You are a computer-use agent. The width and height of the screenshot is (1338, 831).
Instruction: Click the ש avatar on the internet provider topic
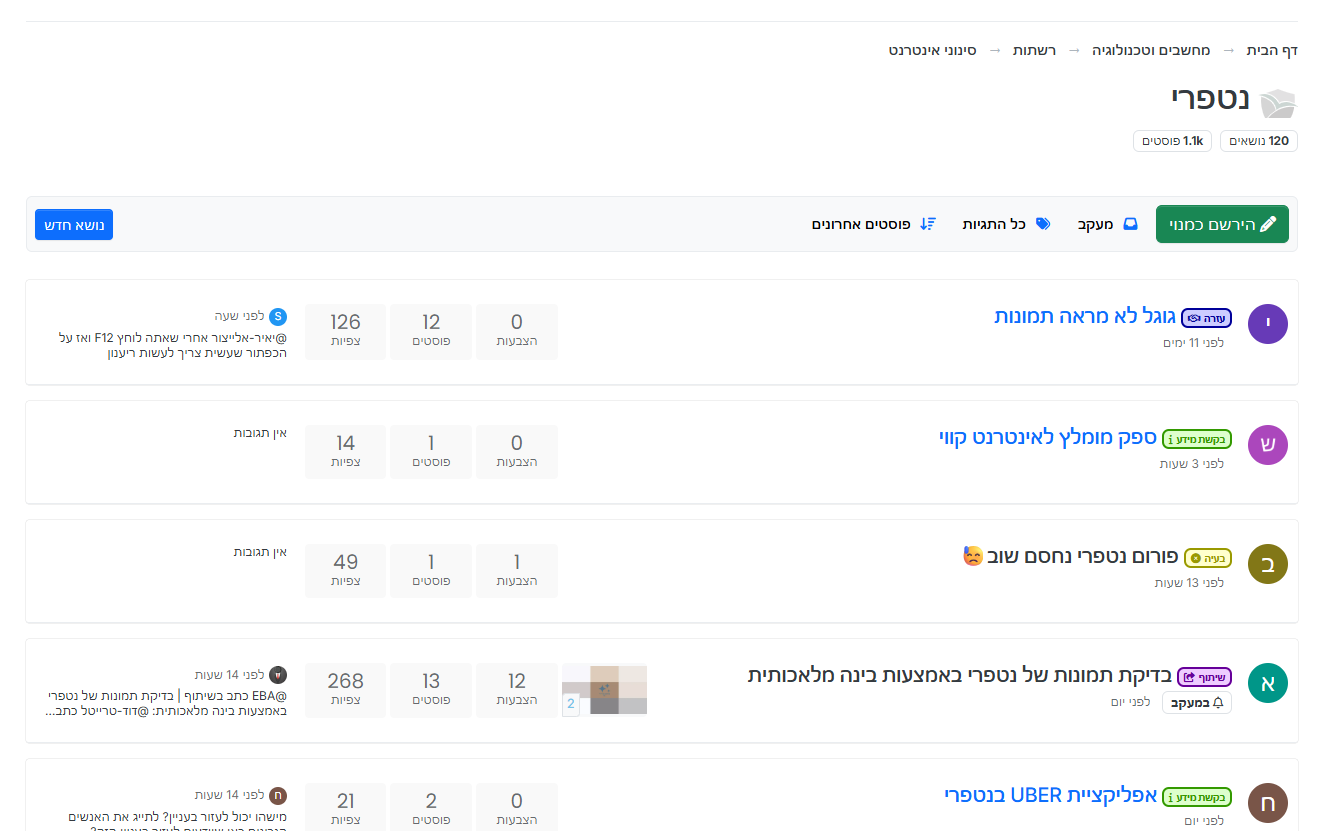1267,444
